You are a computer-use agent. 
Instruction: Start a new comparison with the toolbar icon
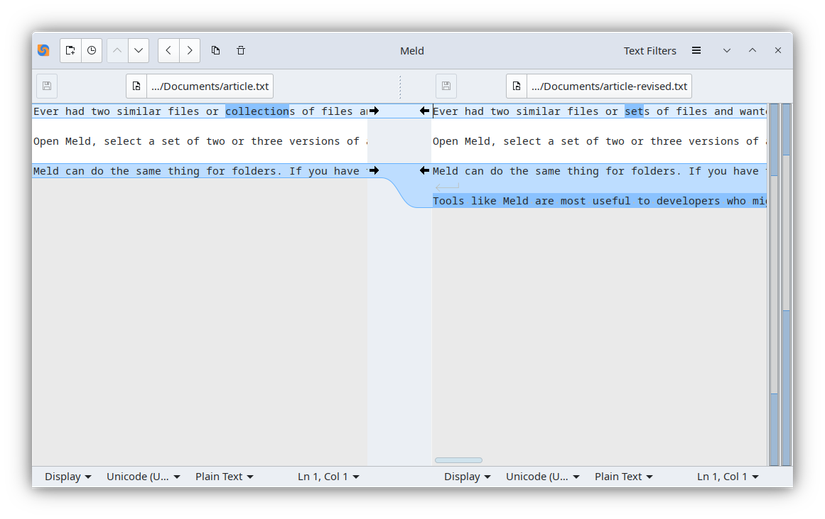[71, 51]
